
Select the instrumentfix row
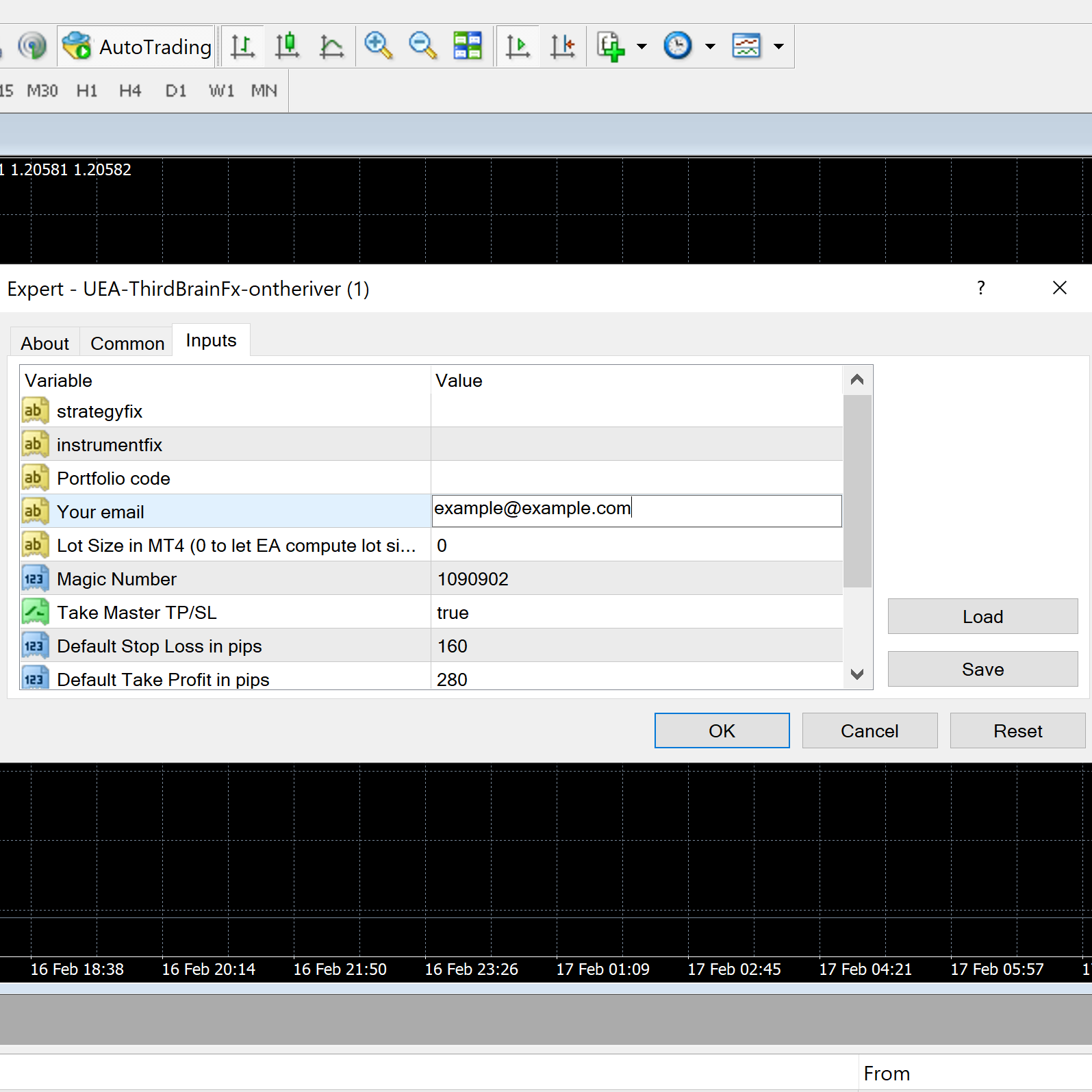point(431,444)
